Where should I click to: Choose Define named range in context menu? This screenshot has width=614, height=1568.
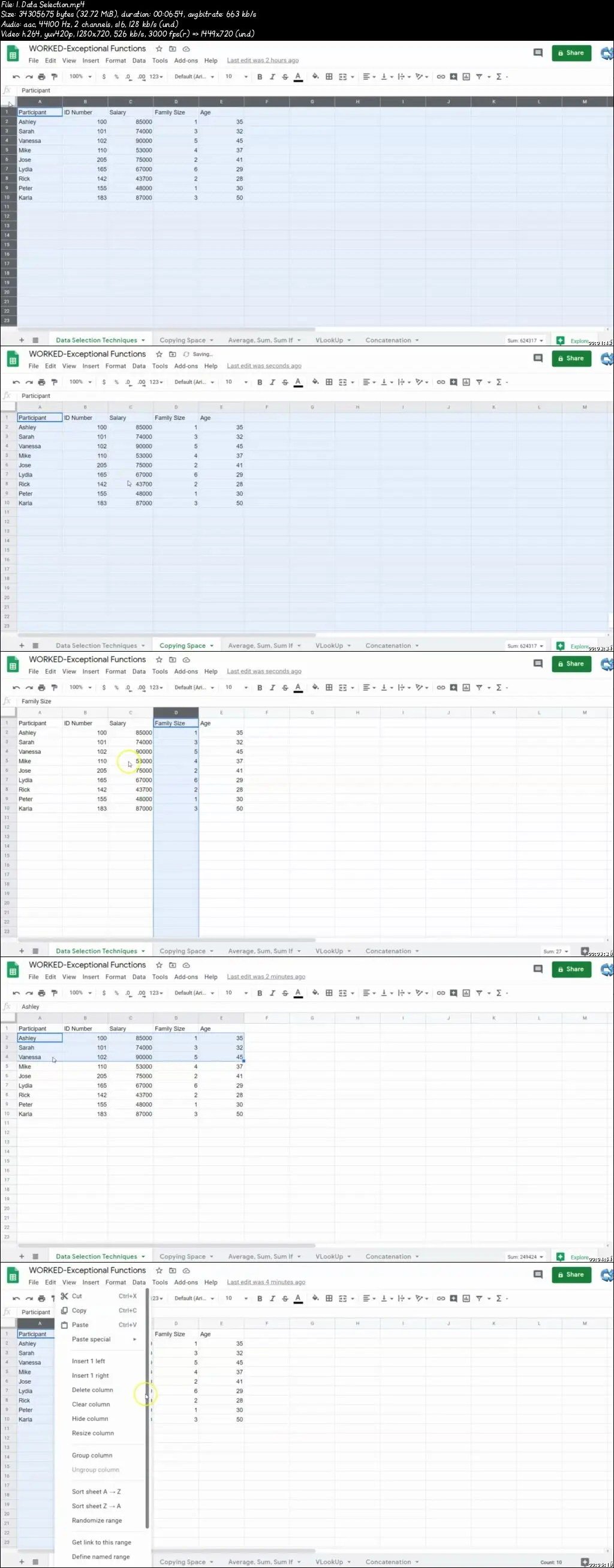click(x=101, y=1557)
